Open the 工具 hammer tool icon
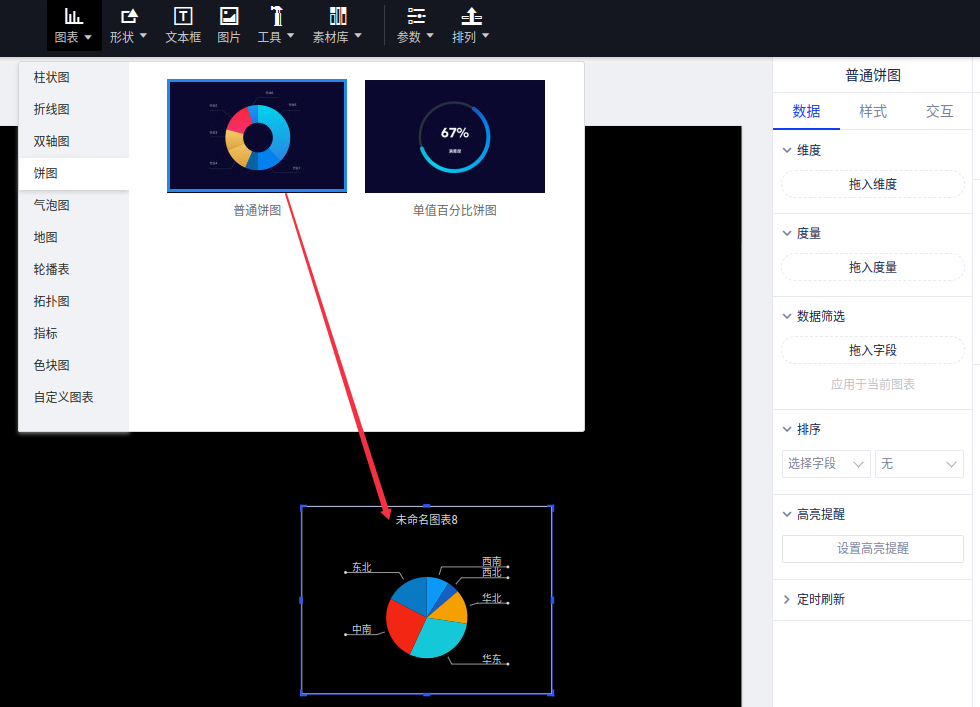The image size is (980, 707). (x=276, y=17)
